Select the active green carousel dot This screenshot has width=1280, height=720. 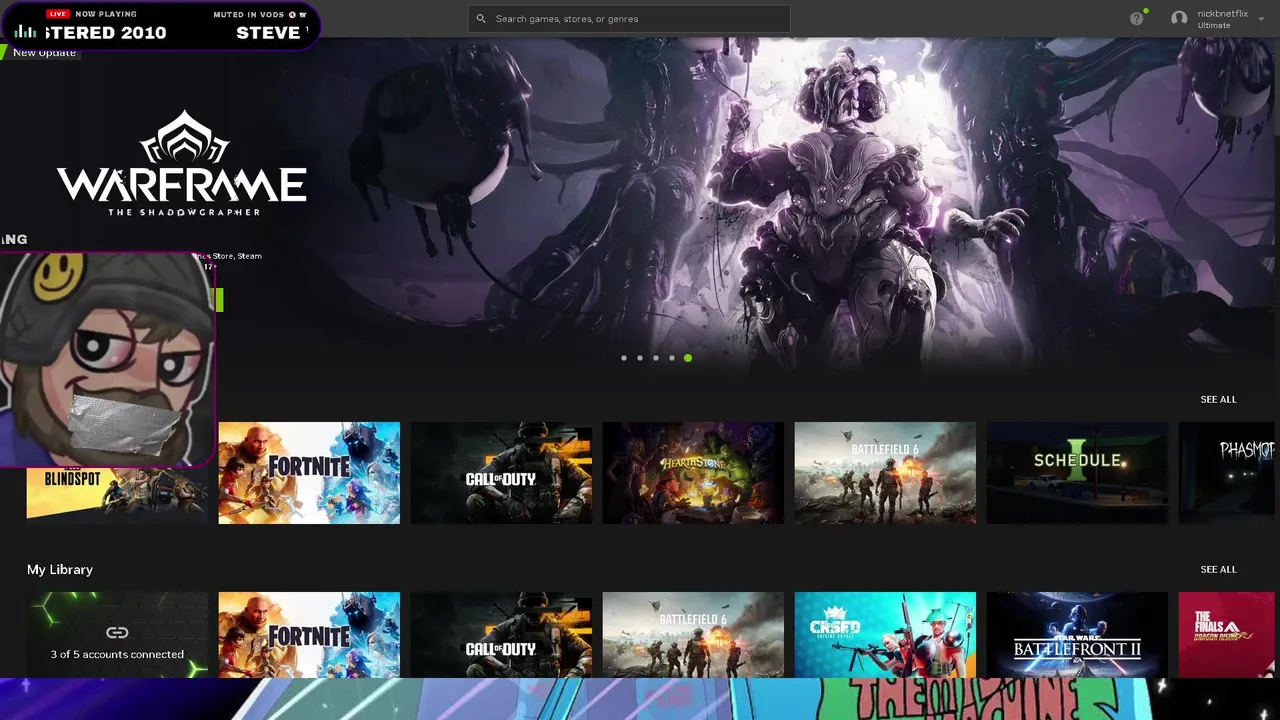[688, 358]
